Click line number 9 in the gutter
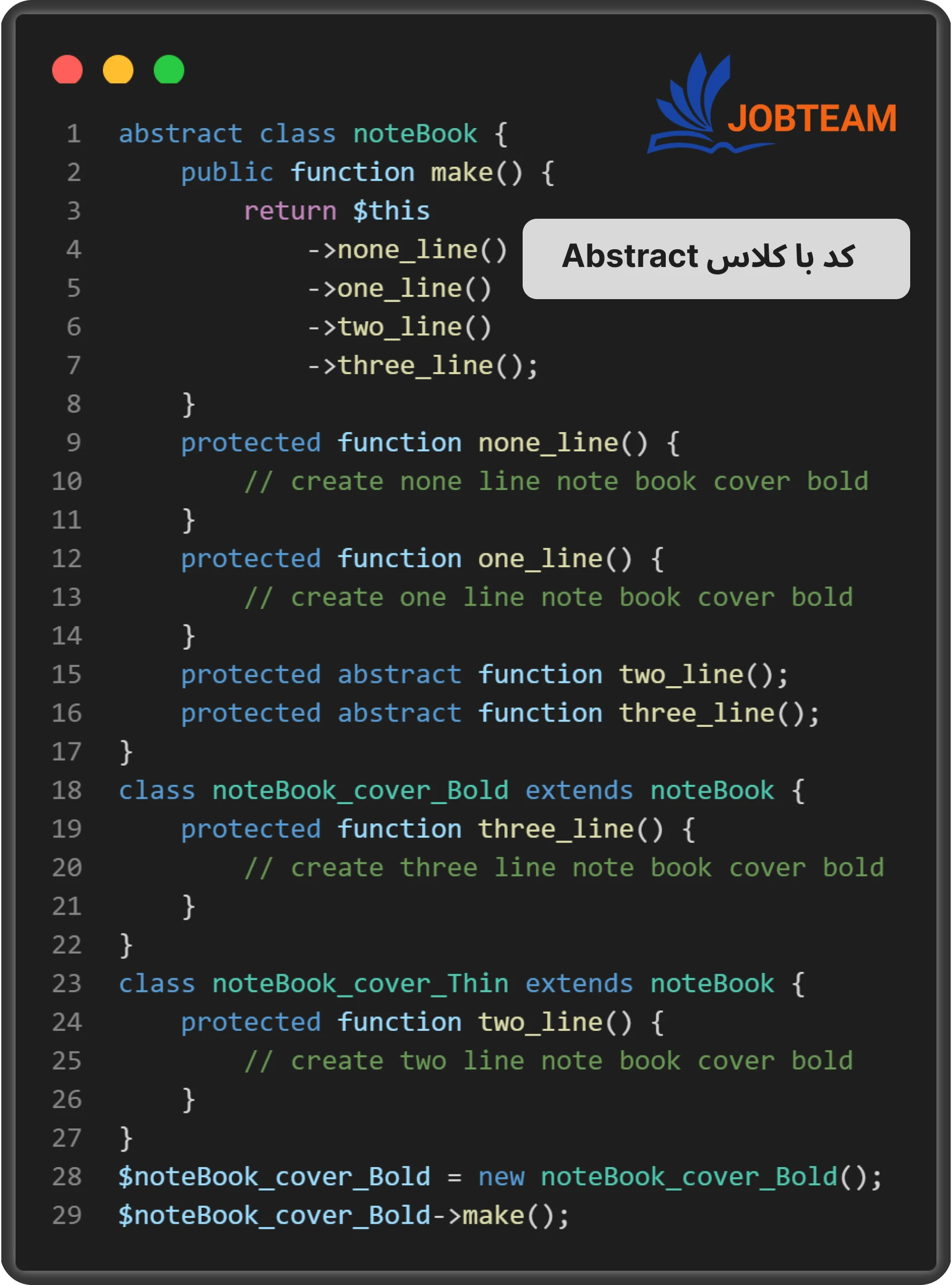This screenshot has width=952, height=1285. 73,443
